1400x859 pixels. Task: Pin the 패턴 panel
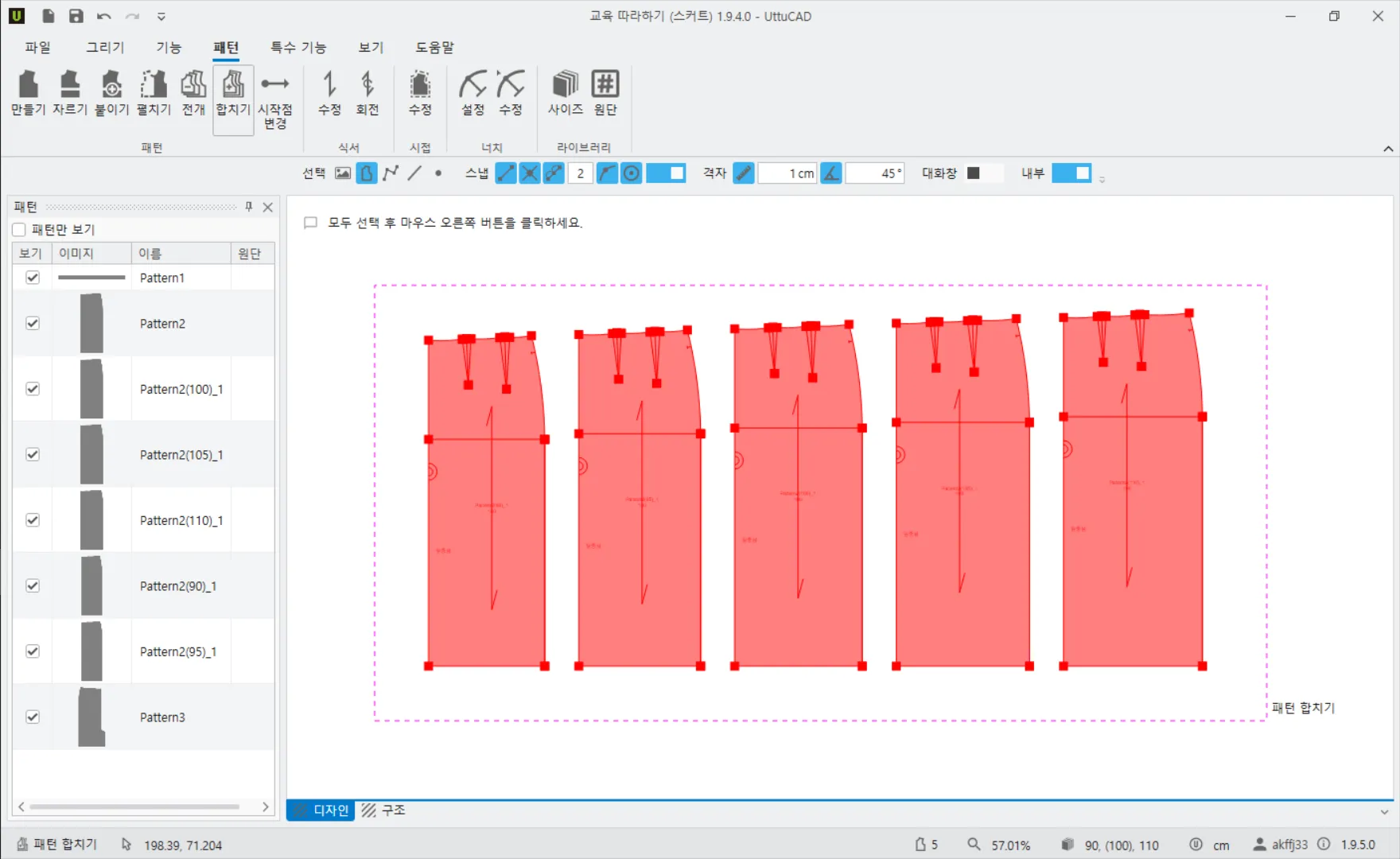pyautogui.click(x=249, y=207)
